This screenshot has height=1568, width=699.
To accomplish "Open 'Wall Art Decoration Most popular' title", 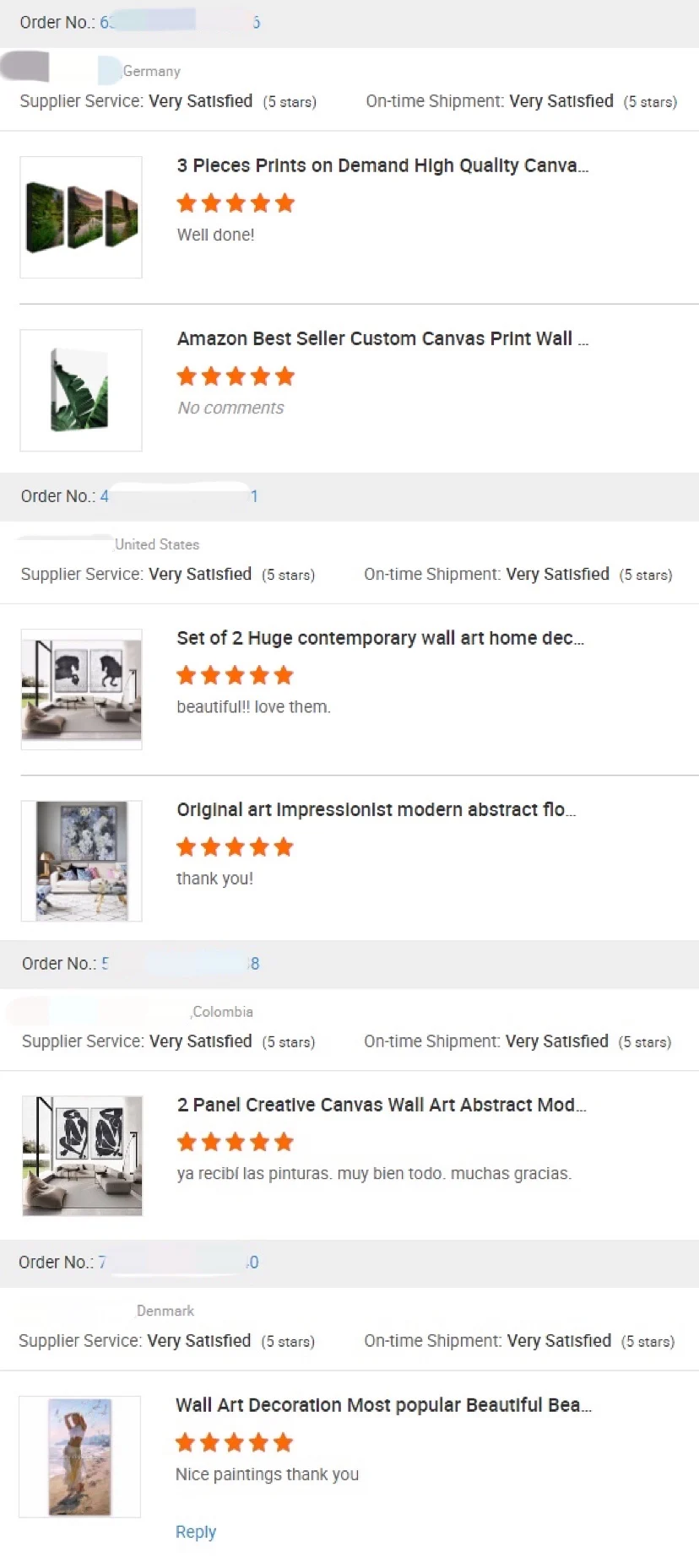I will tap(383, 1405).
